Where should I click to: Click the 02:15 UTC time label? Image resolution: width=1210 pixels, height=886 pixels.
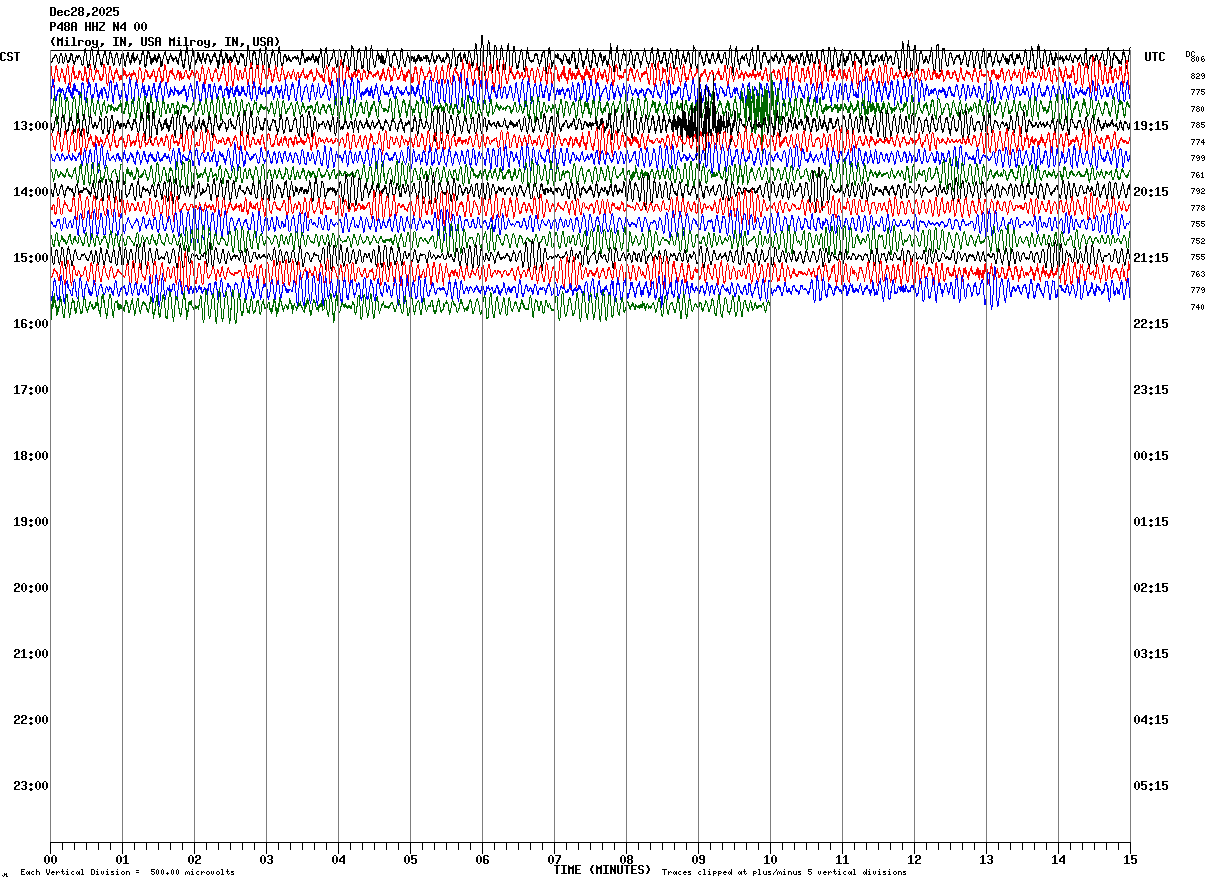tap(1151, 588)
